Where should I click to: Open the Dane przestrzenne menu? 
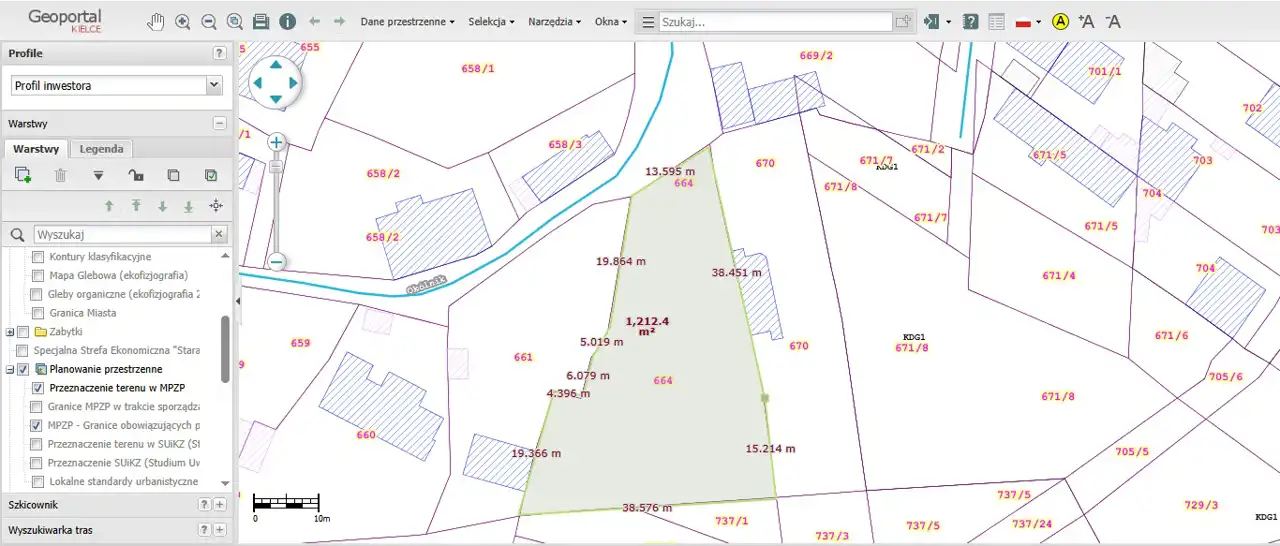[407, 21]
